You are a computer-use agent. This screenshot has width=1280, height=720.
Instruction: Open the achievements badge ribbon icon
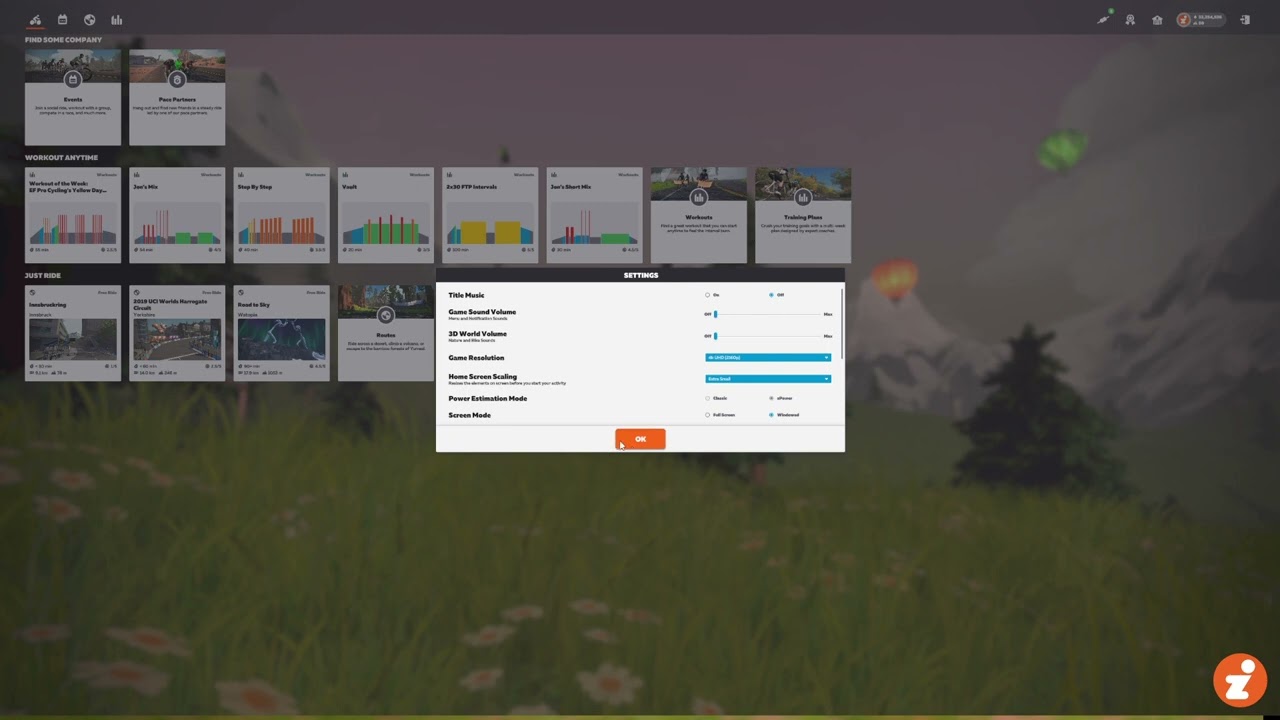click(1130, 19)
